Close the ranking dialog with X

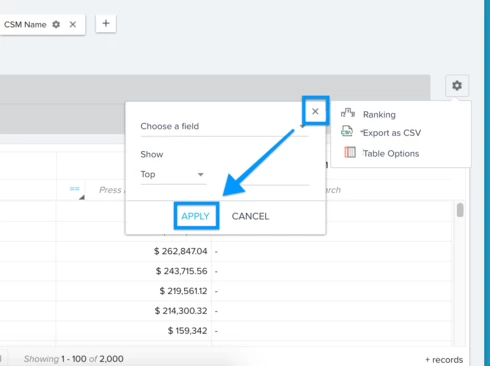[x=315, y=111]
